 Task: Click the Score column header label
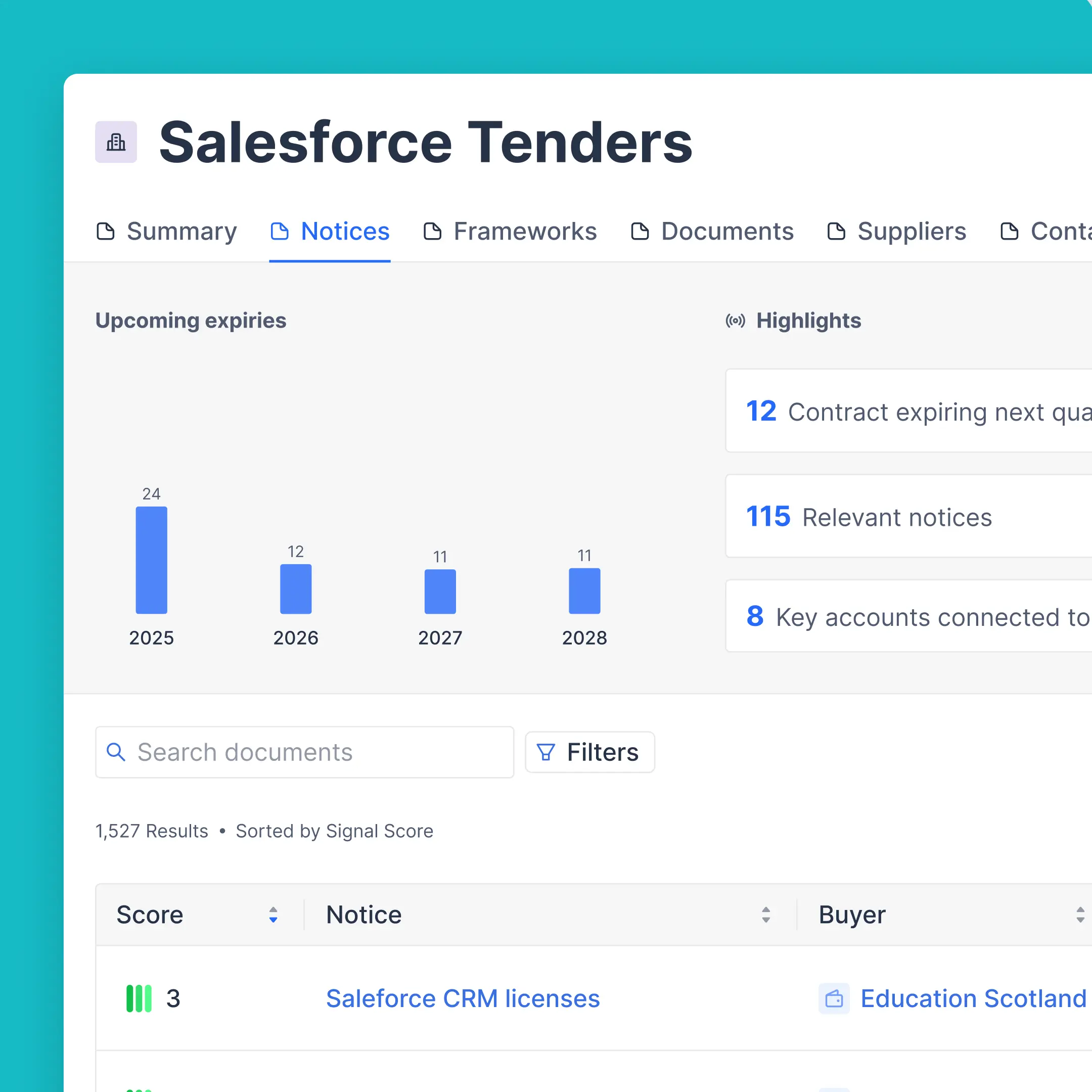click(150, 915)
